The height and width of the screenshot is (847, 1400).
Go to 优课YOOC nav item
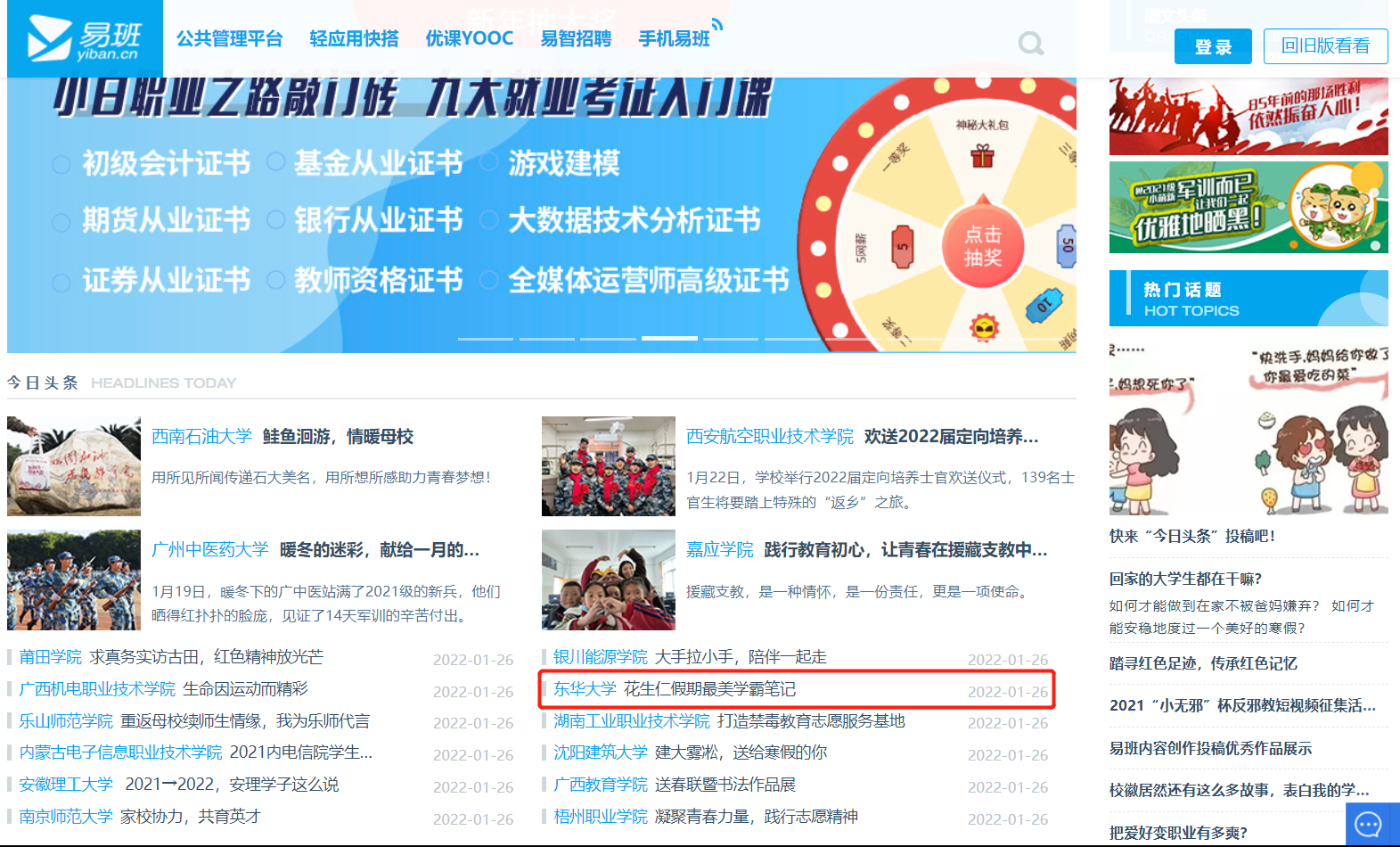click(469, 38)
